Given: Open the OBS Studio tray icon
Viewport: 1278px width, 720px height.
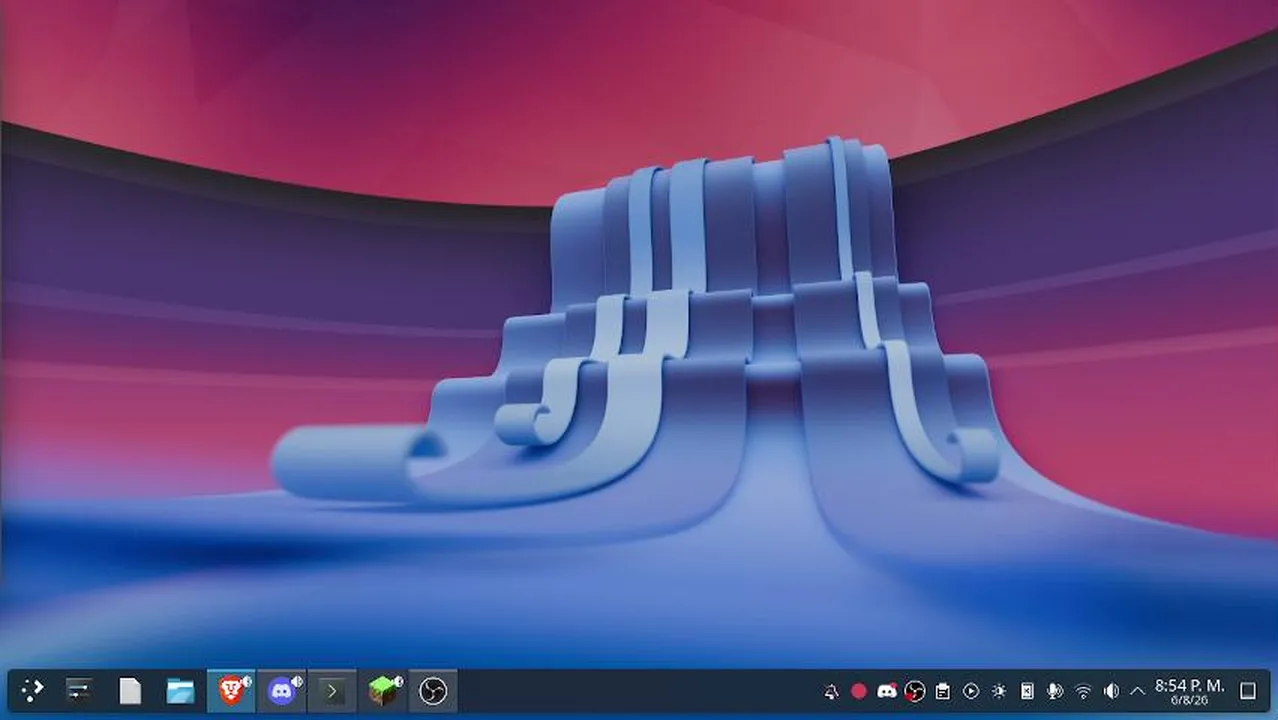Looking at the screenshot, I should [915, 691].
